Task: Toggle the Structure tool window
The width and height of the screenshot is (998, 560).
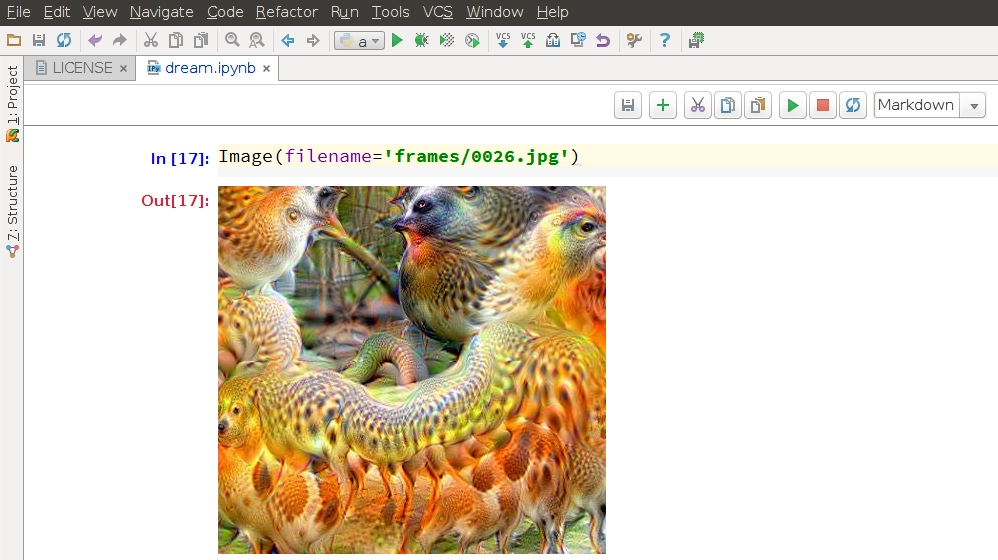Action: click(13, 210)
